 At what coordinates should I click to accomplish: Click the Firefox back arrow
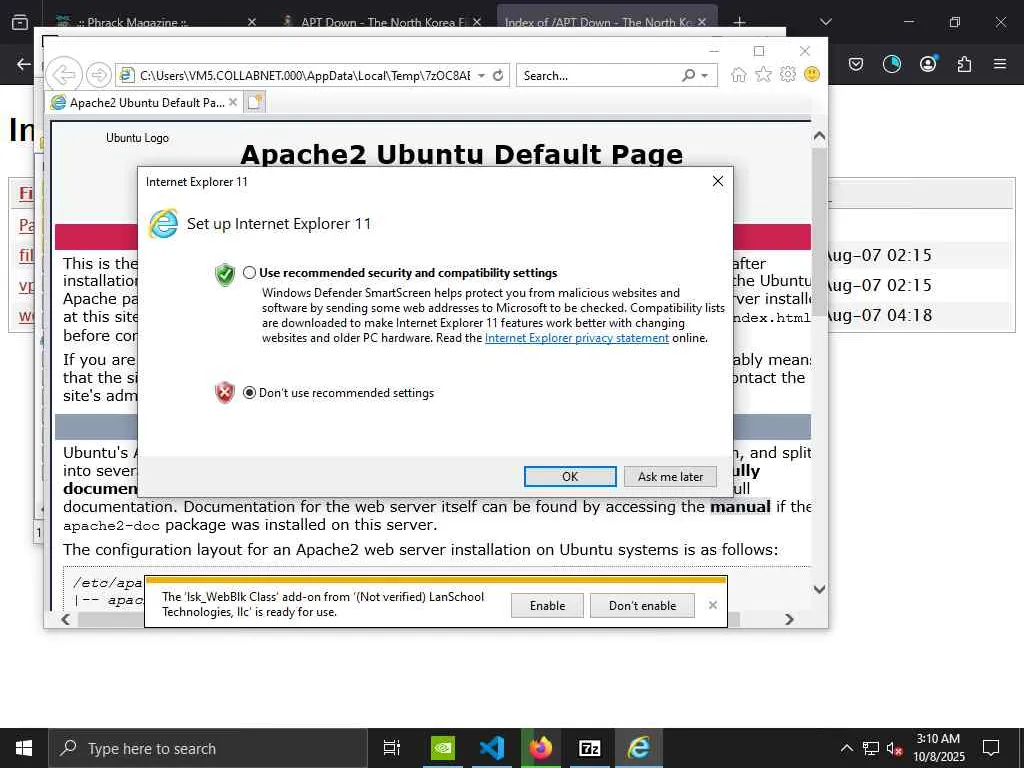pyautogui.click(x=24, y=64)
